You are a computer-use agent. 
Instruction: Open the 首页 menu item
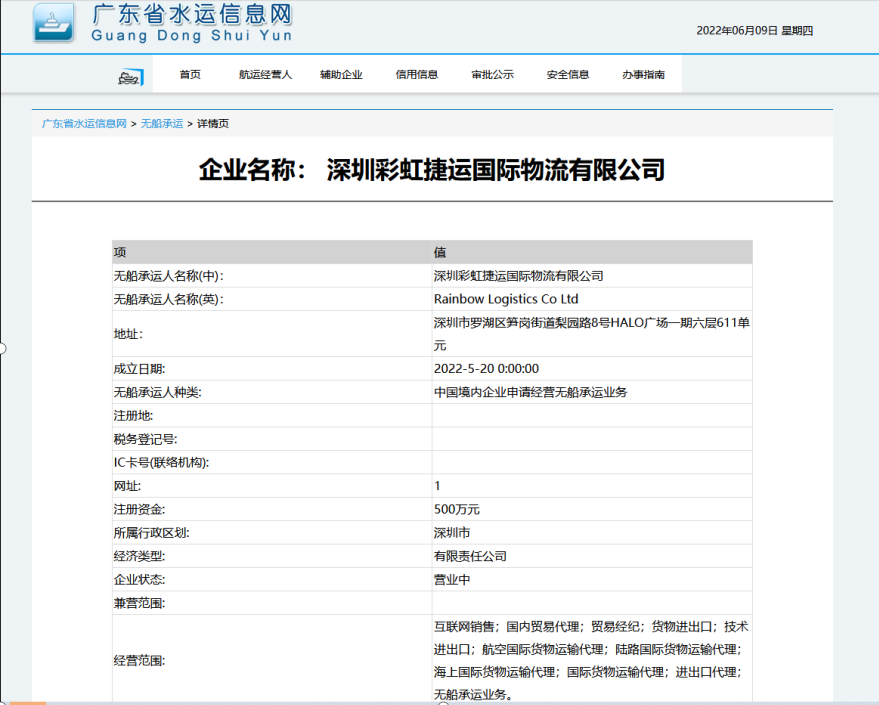190,75
